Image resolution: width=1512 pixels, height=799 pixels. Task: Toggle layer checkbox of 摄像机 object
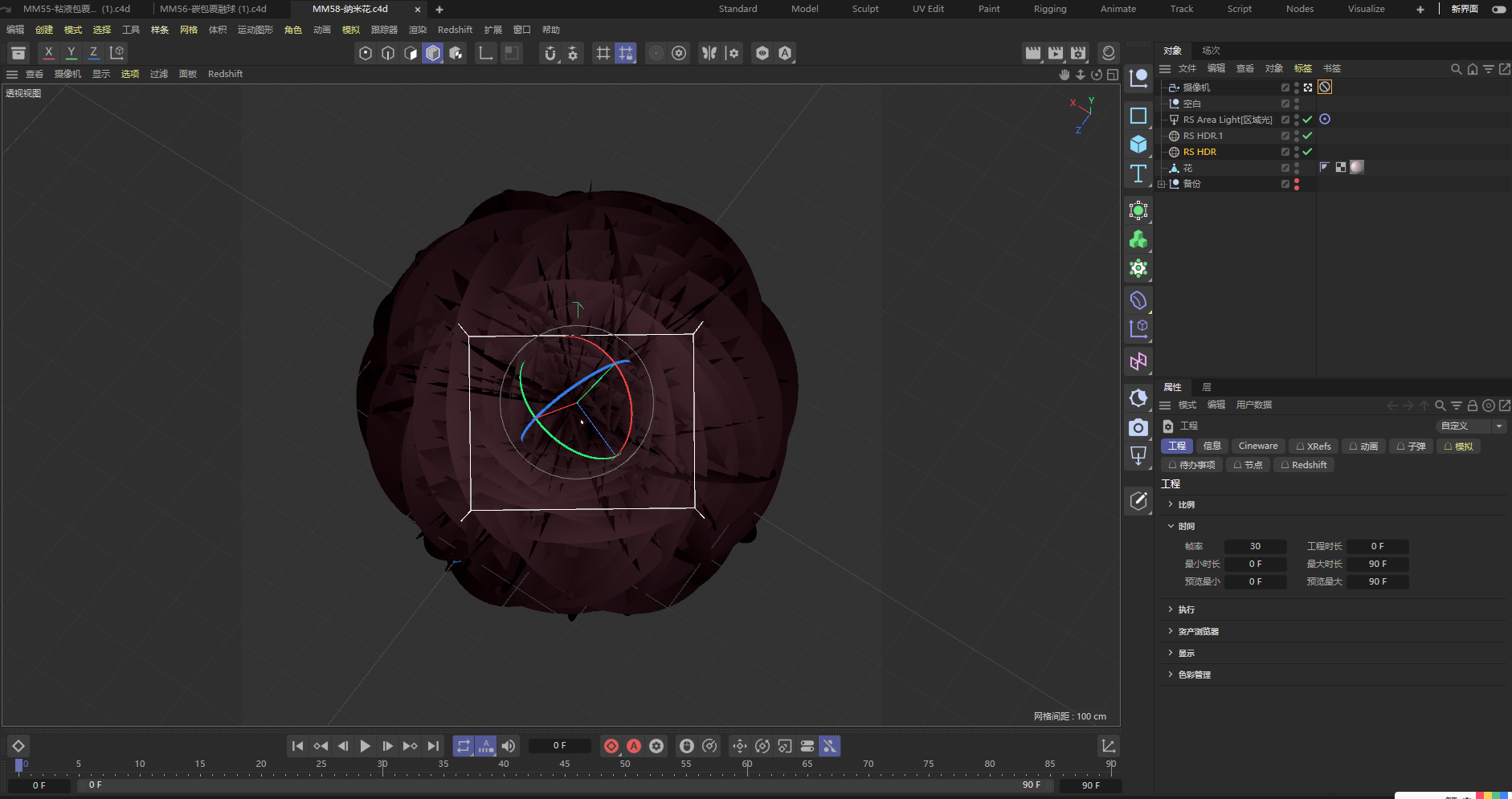tap(1285, 88)
